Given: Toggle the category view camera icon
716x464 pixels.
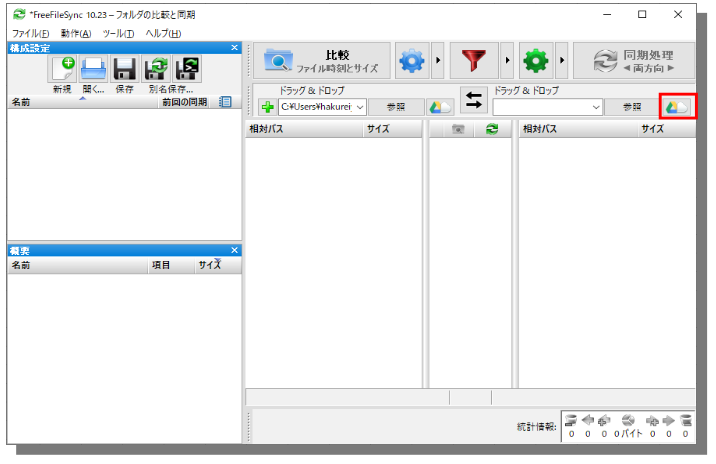Looking at the screenshot, I should [458, 130].
